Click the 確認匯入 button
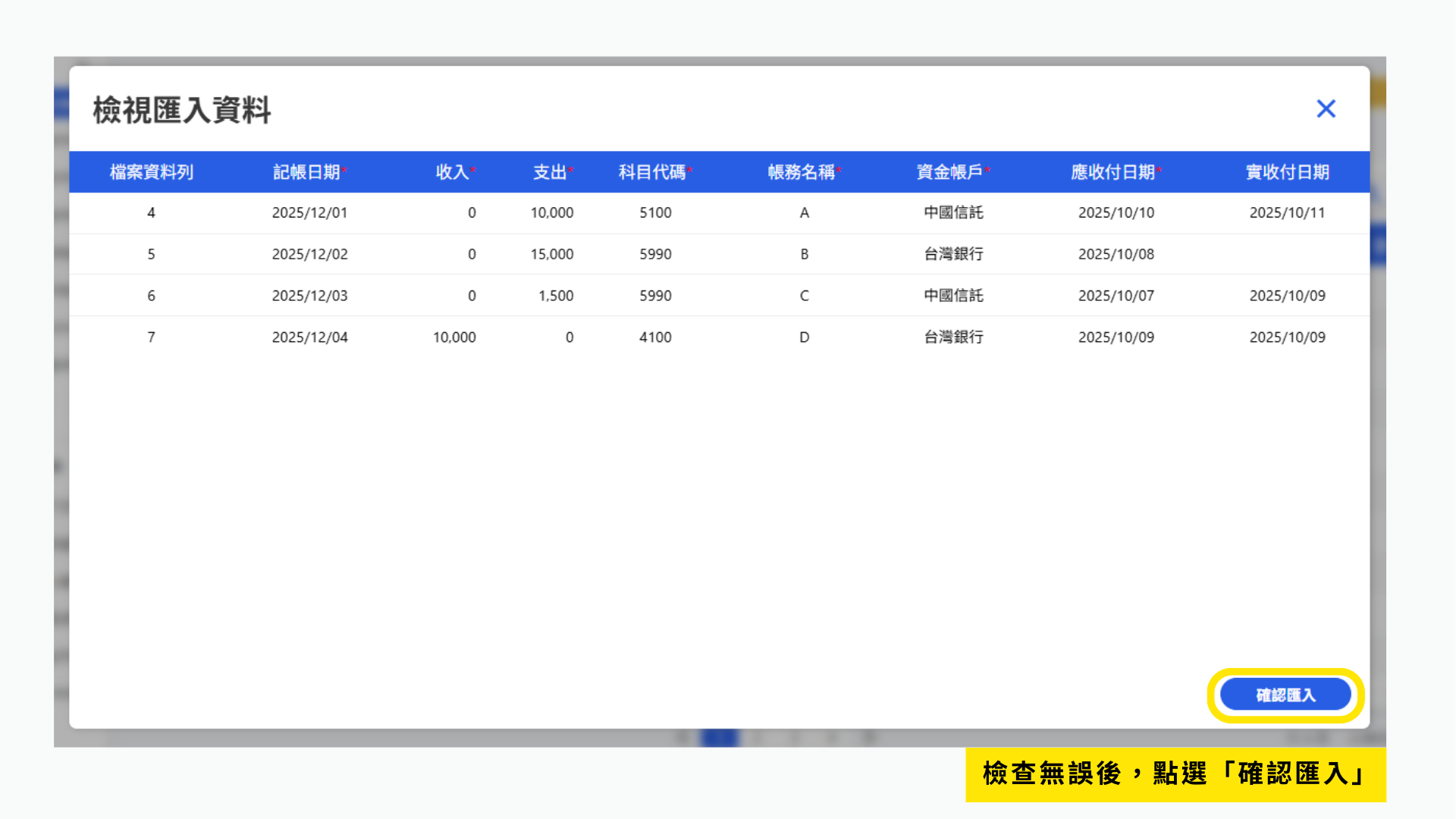Screen dimensions: 1456x819 click(x=1285, y=695)
